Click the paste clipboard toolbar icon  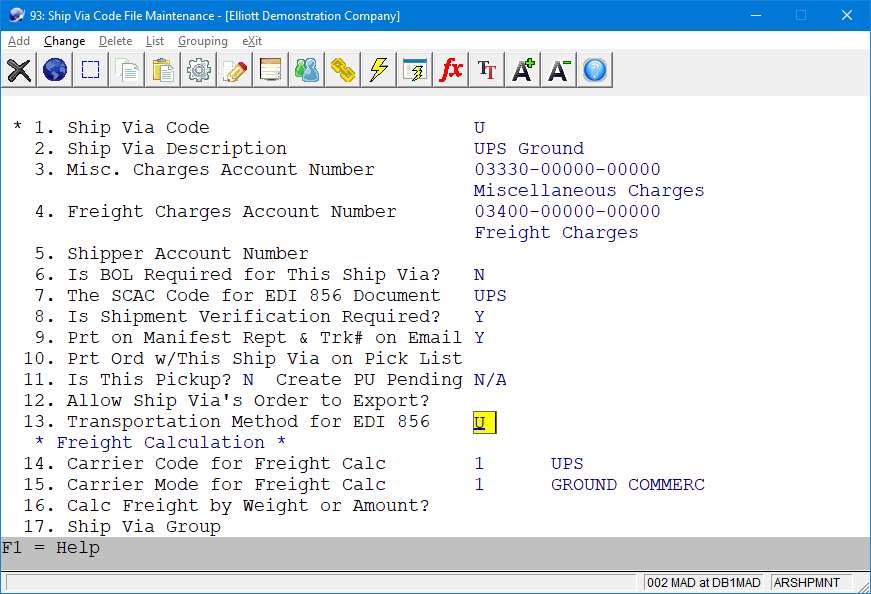click(163, 70)
